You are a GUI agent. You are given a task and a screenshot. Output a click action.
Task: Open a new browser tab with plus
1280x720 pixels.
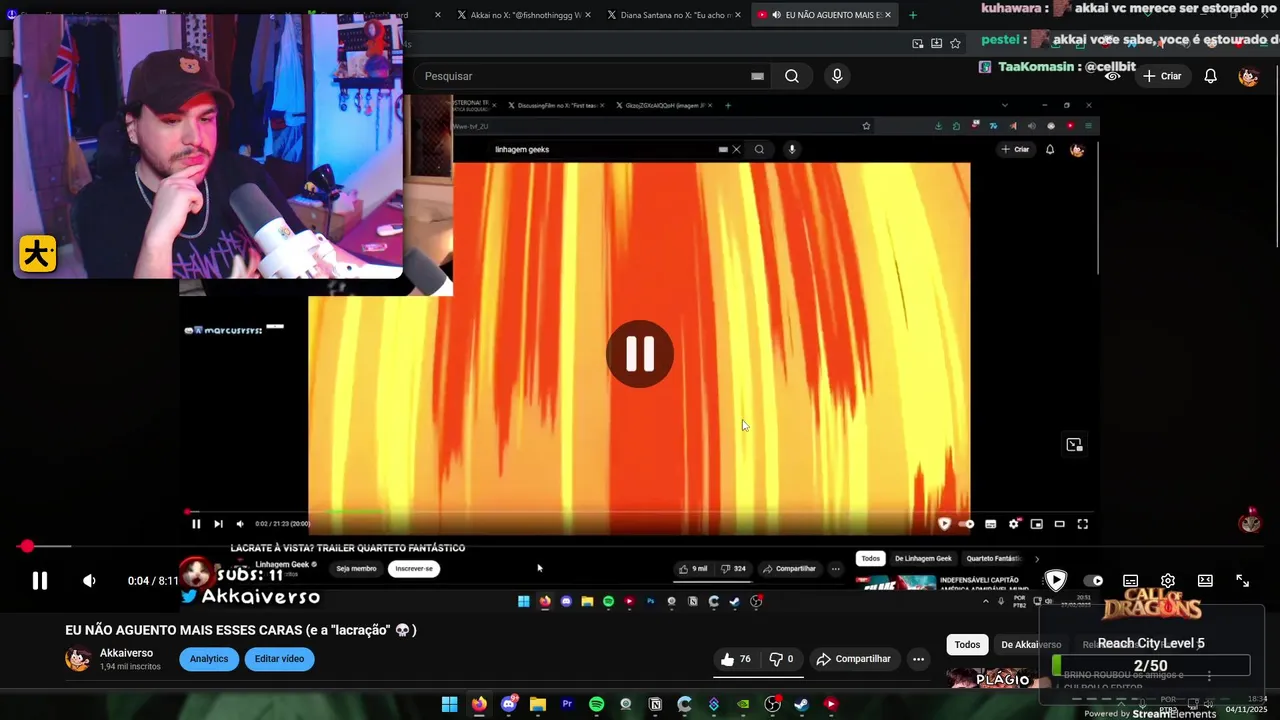coord(912,15)
